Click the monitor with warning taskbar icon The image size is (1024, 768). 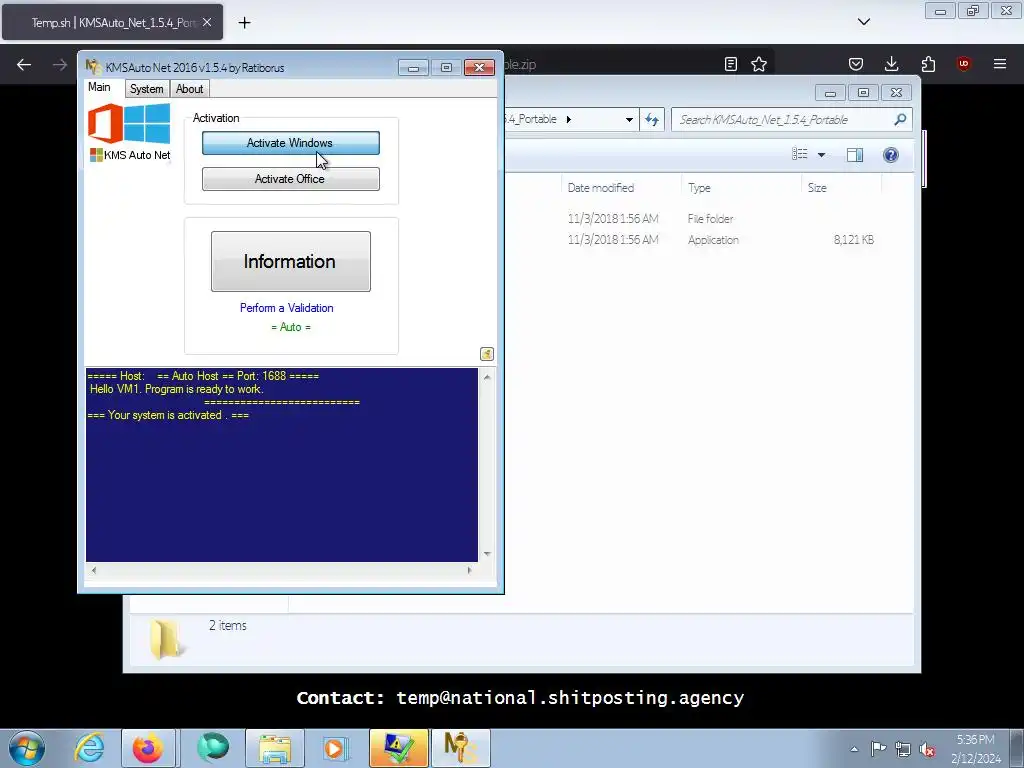(x=398, y=748)
